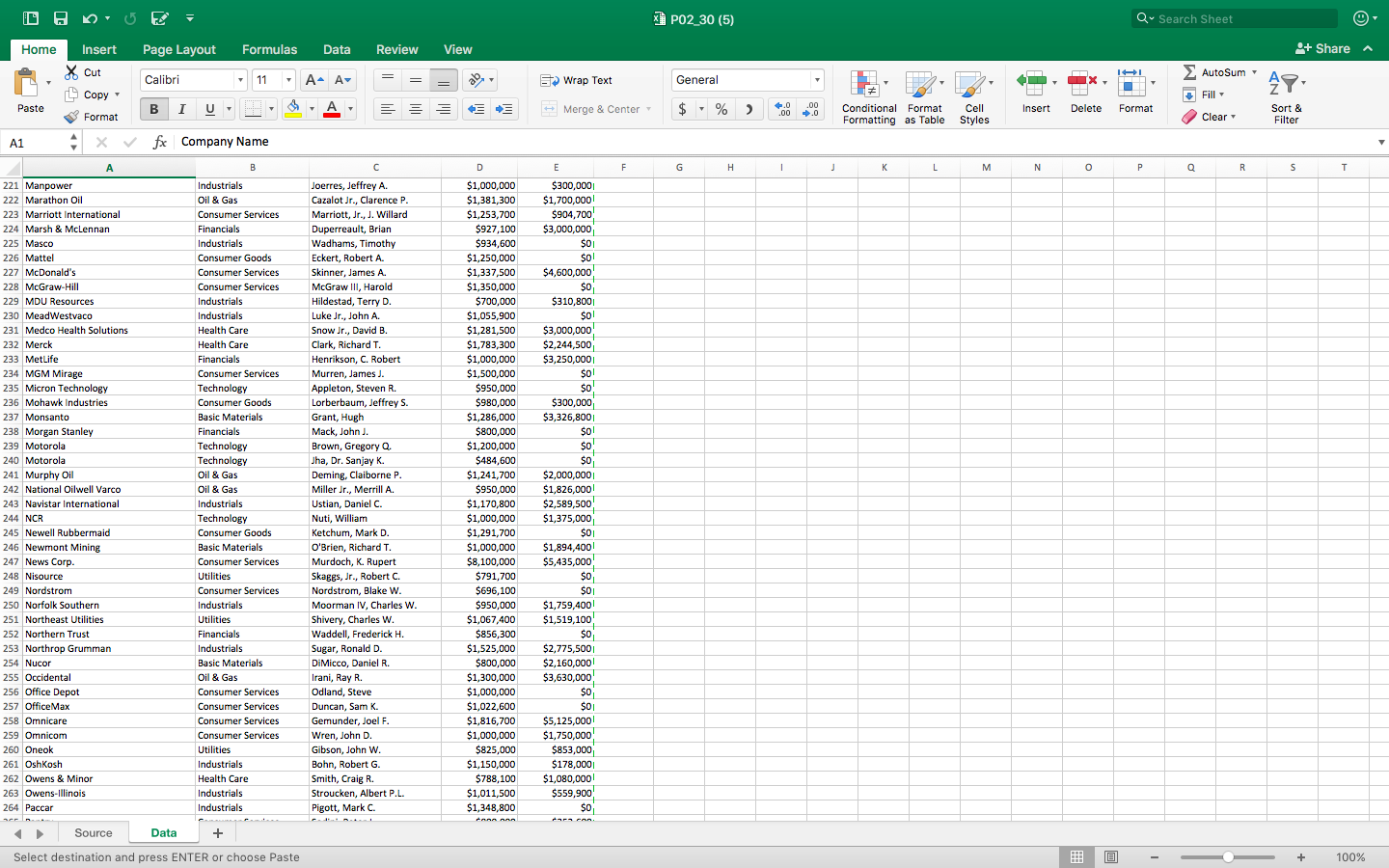Zoom out with the minus button
The height and width of the screenshot is (868, 1389).
pyautogui.click(x=1155, y=857)
